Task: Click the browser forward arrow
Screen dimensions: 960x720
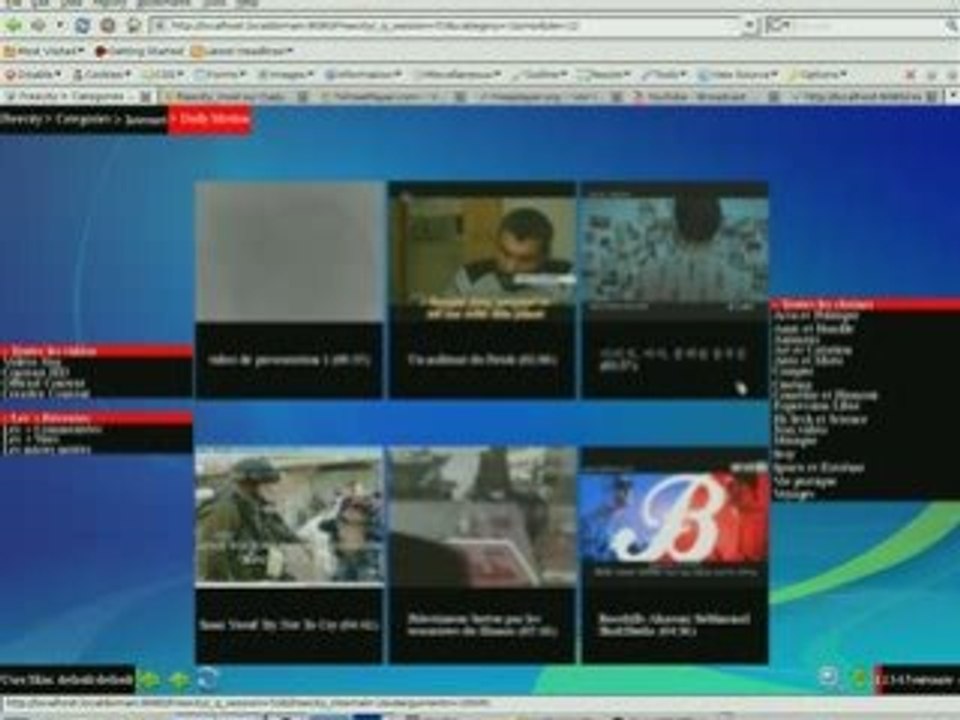Action: tap(39, 26)
